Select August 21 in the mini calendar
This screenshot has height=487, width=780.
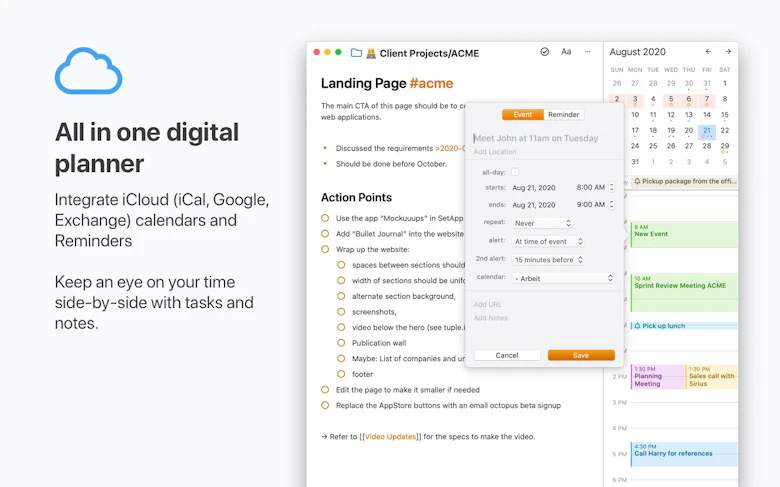click(x=707, y=131)
